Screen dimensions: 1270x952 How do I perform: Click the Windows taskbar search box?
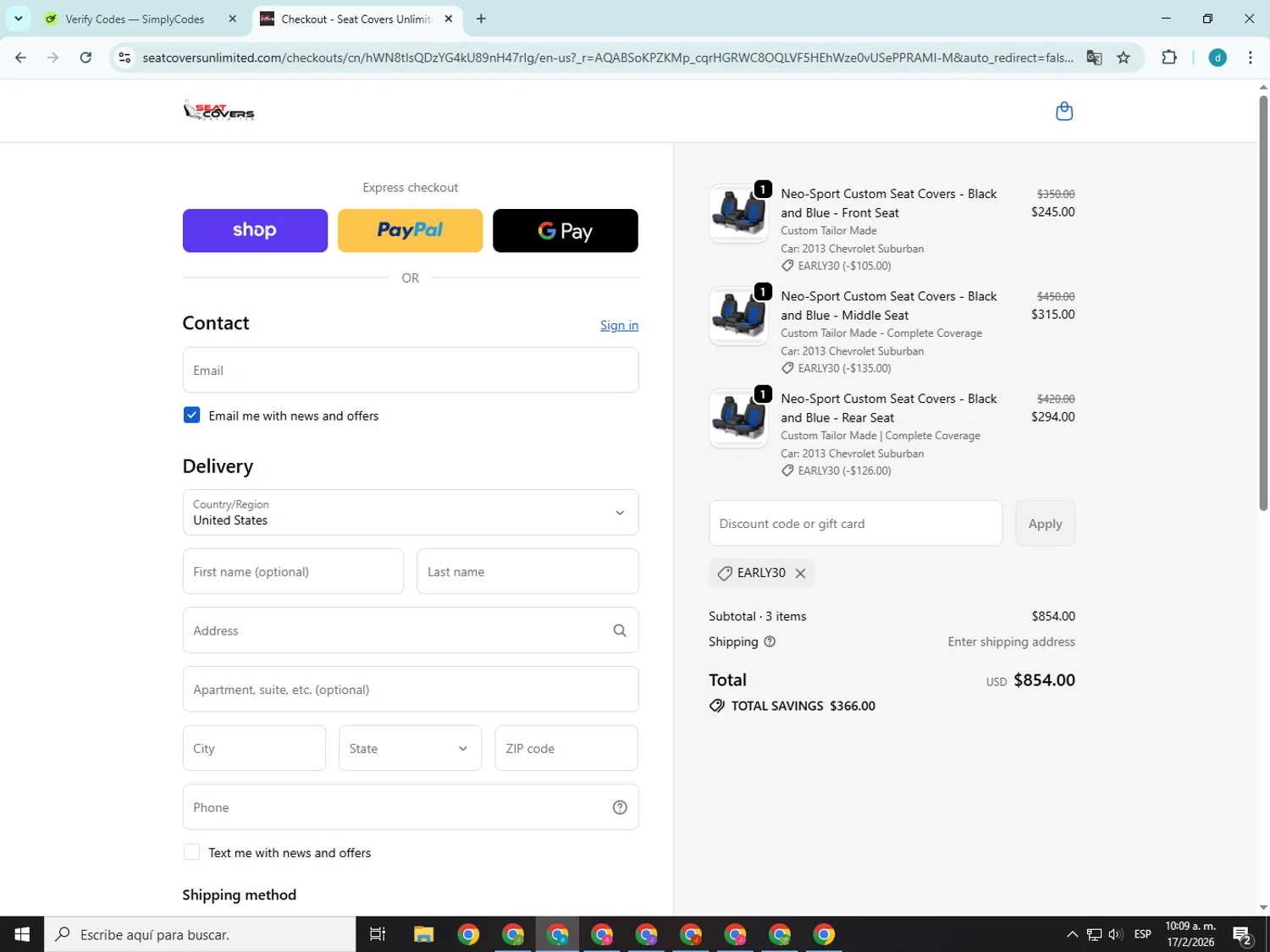tap(200, 934)
